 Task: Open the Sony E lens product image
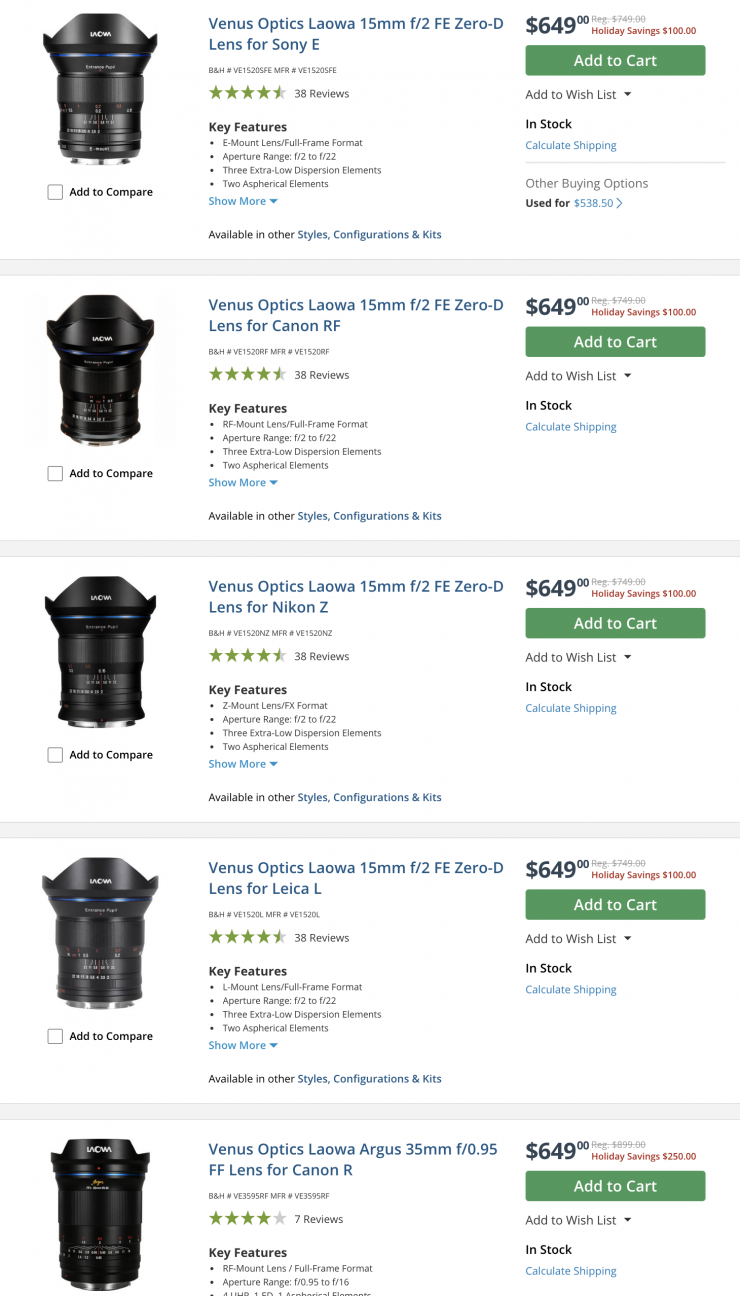(x=99, y=89)
